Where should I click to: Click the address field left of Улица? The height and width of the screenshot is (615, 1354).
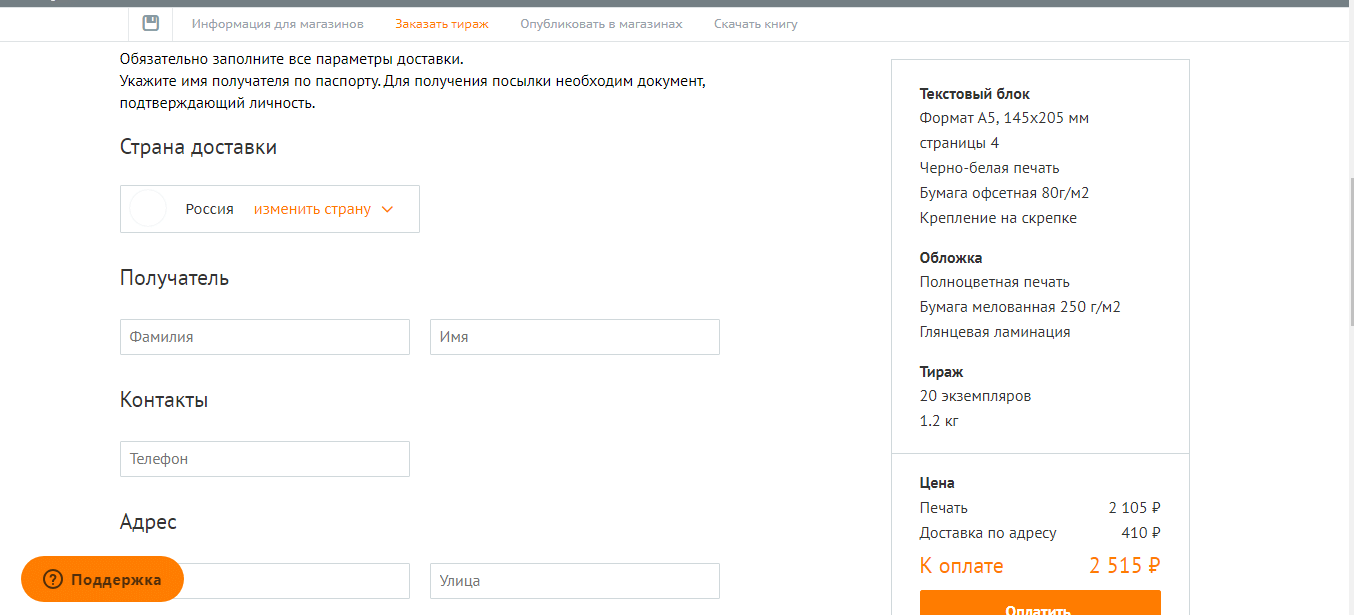tap(300, 581)
